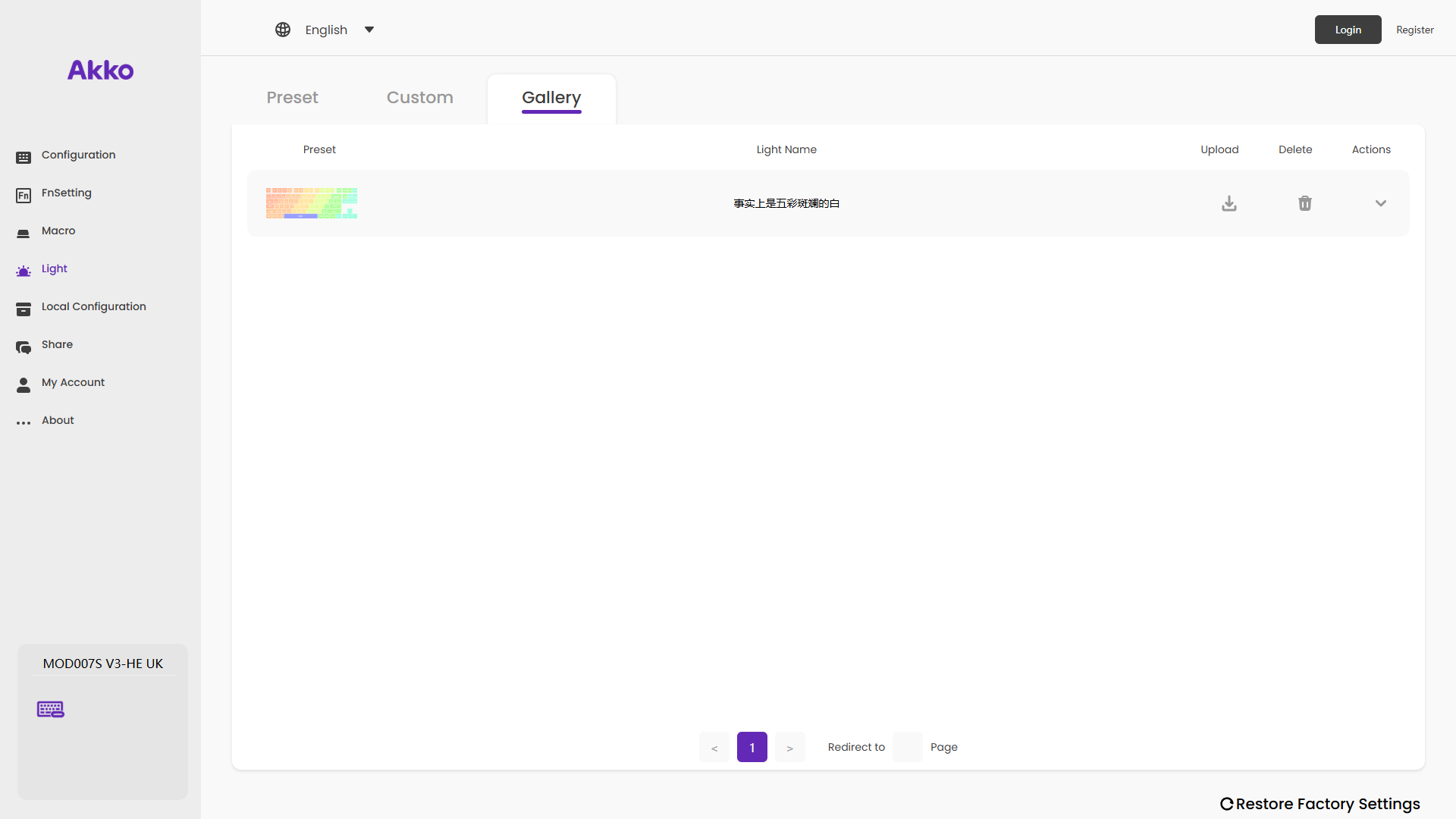Image resolution: width=1456 pixels, height=819 pixels.
Task: Switch to the Custom tab
Action: pyautogui.click(x=419, y=98)
